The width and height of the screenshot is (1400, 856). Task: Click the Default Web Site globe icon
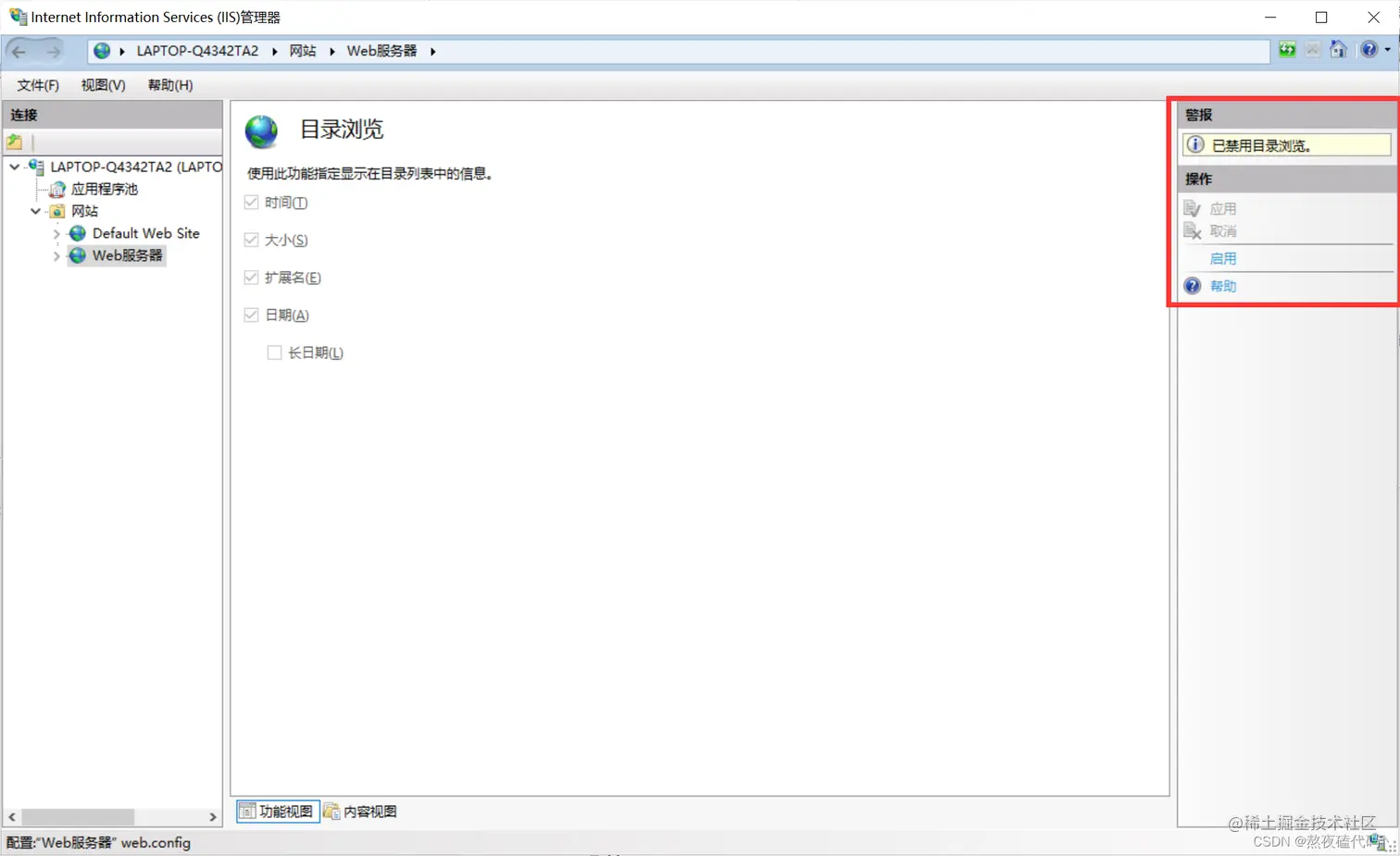(x=78, y=233)
